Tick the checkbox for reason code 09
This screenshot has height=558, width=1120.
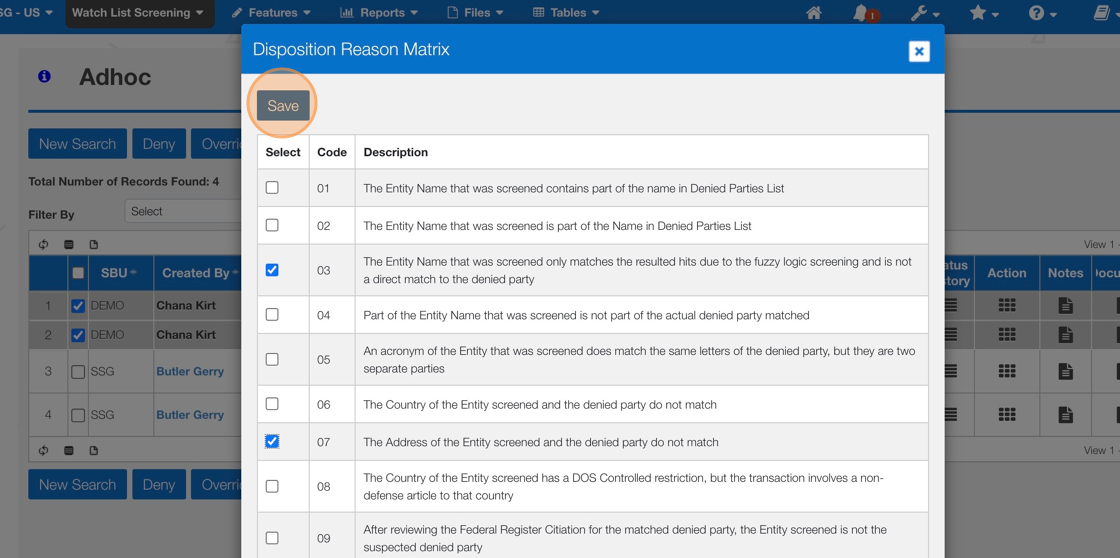272,538
